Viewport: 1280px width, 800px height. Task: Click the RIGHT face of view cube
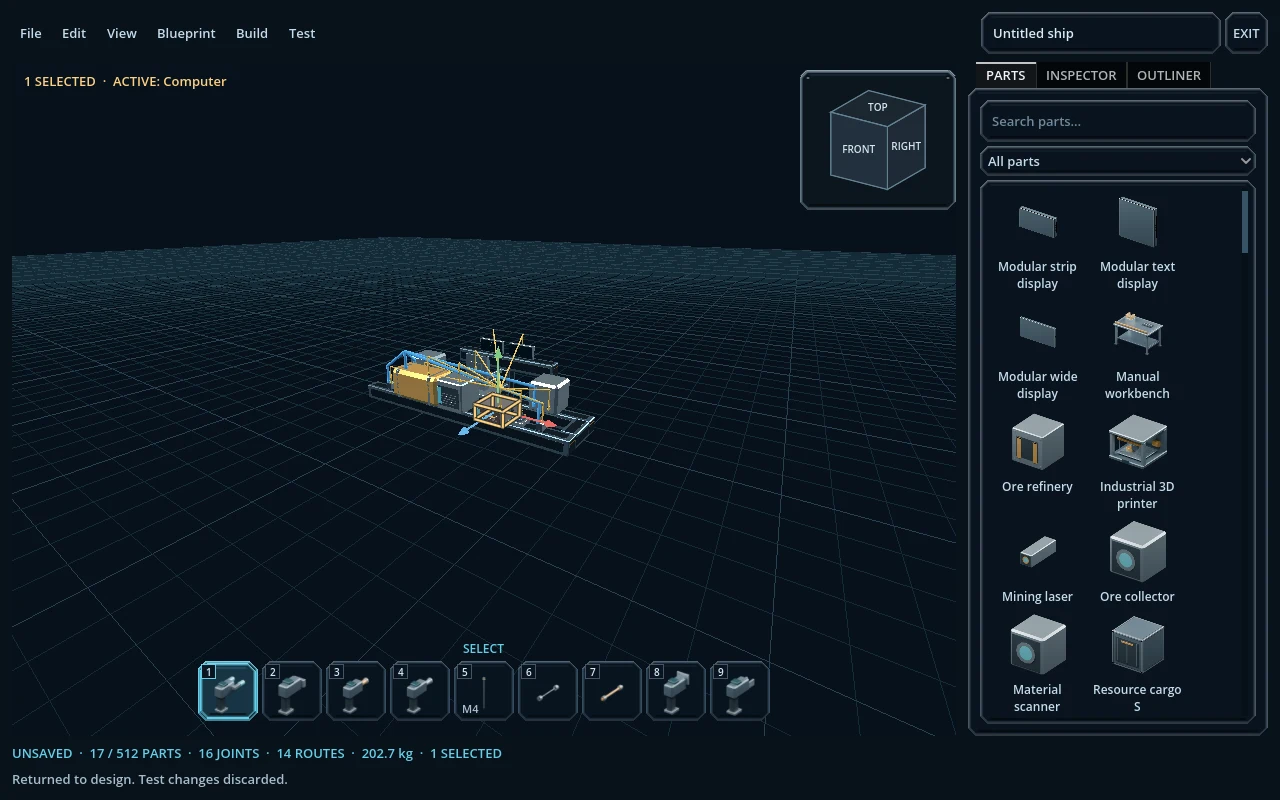pos(906,146)
